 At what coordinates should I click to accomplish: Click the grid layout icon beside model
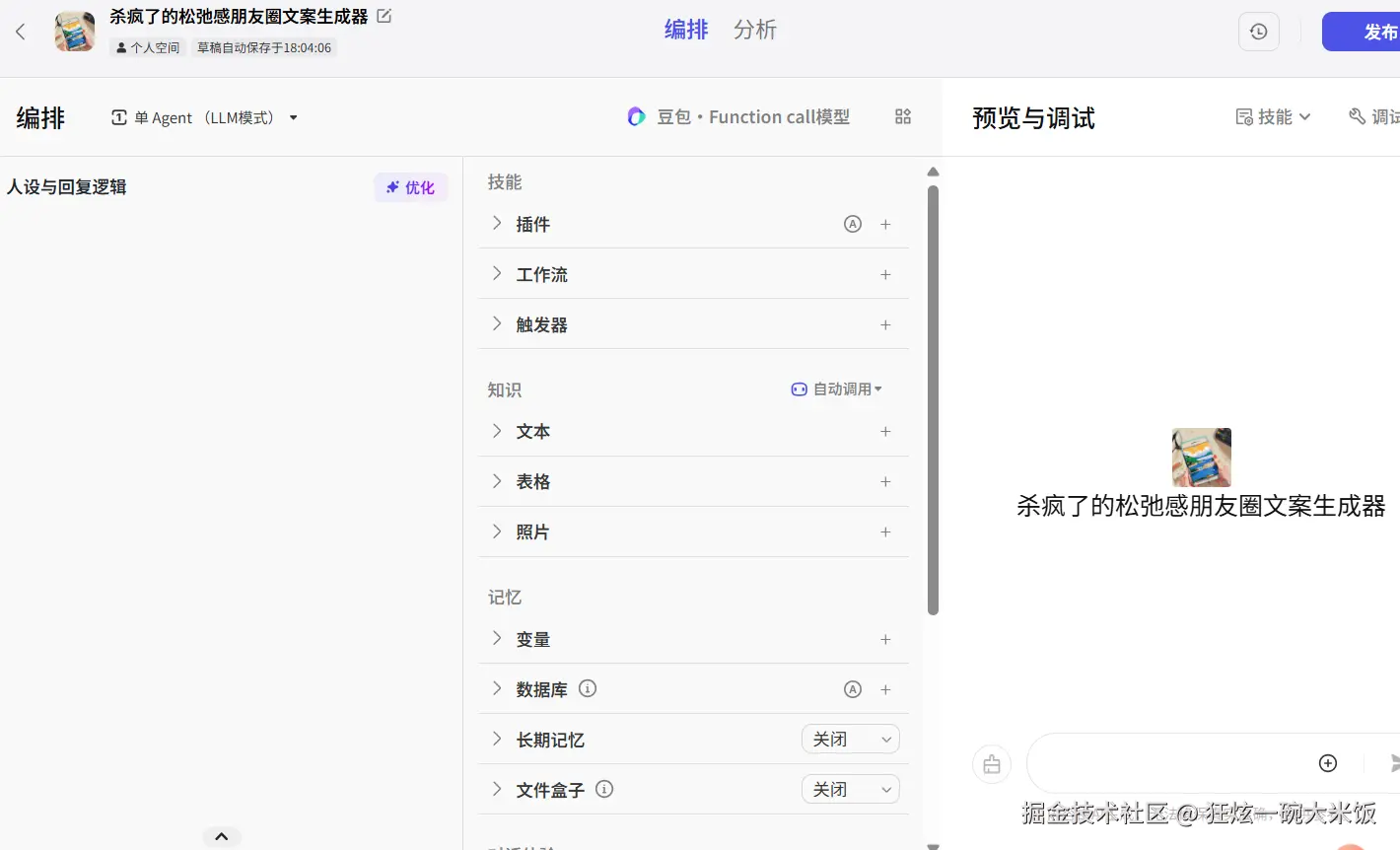coord(903,116)
